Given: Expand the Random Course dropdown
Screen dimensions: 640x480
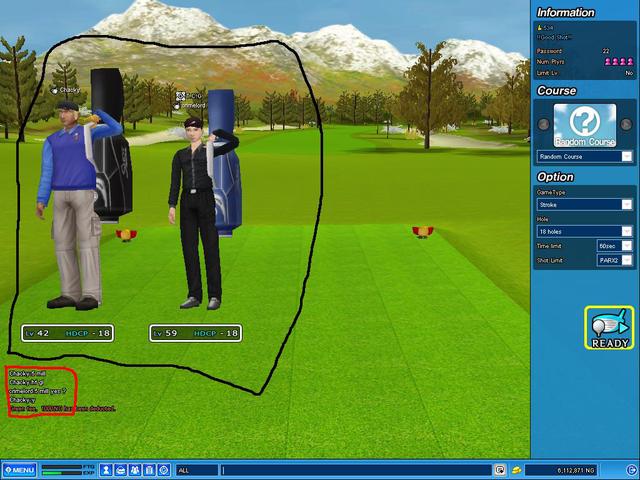Looking at the screenshot, I should click(626, 157).
